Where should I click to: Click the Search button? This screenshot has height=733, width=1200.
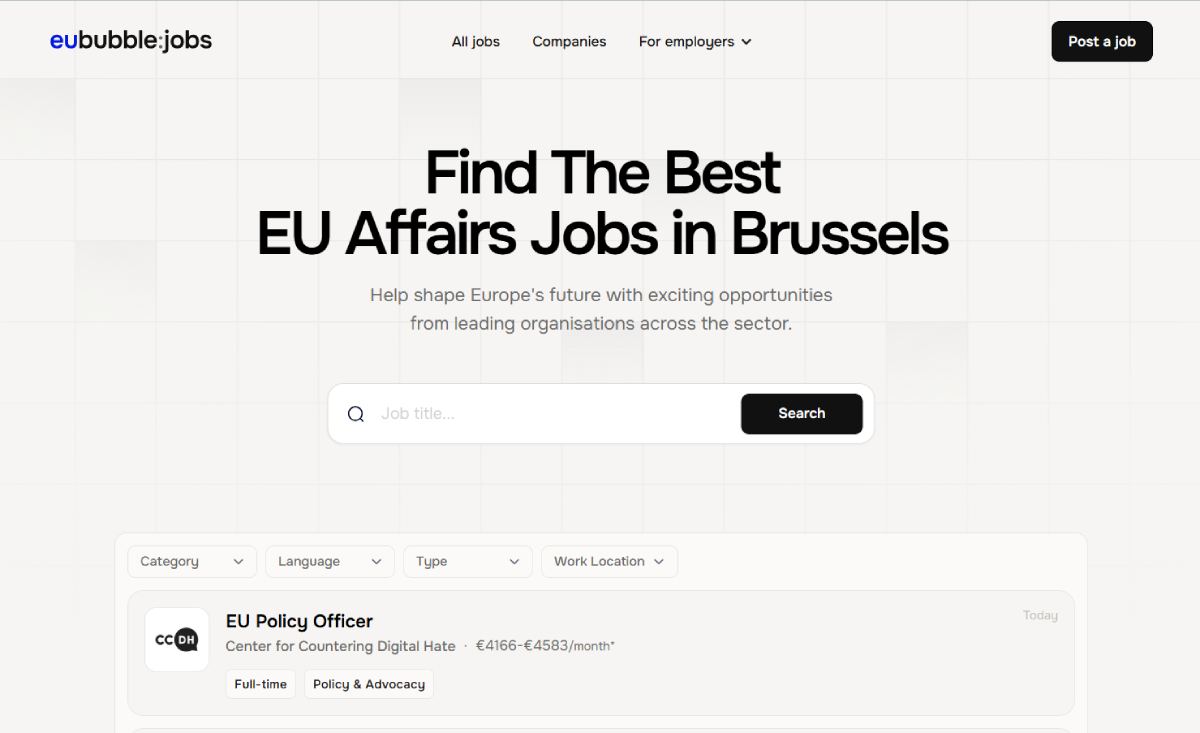click(802, 414)
